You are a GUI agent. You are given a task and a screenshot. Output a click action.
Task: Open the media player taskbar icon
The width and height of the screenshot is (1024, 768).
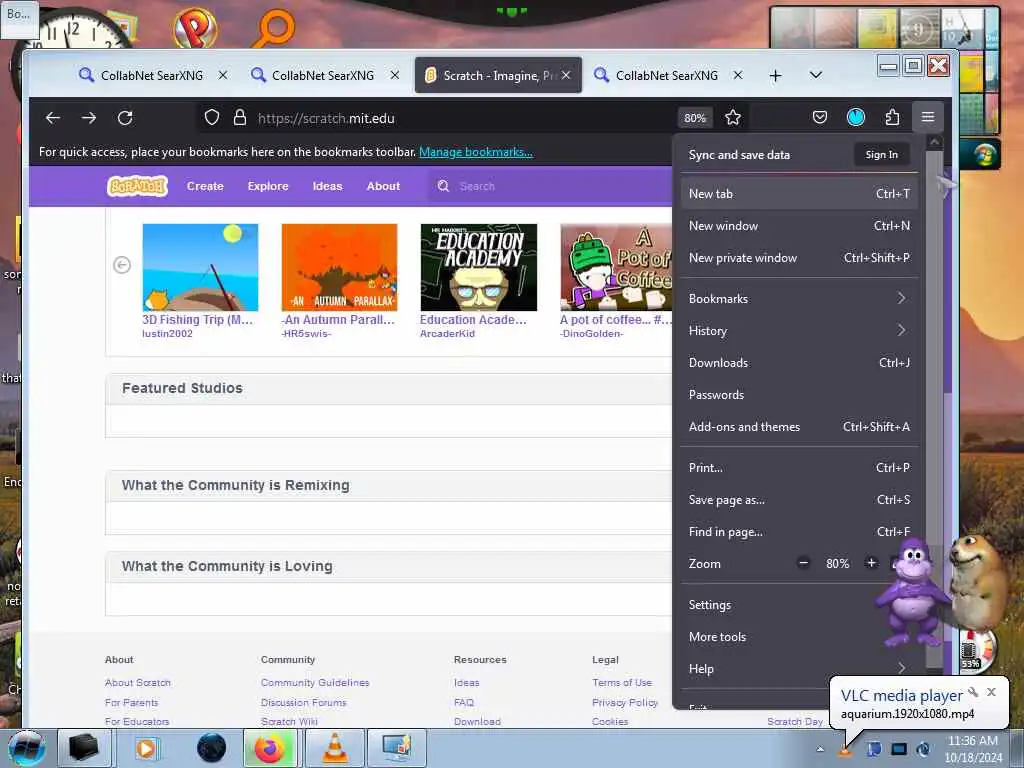(146, 748)
